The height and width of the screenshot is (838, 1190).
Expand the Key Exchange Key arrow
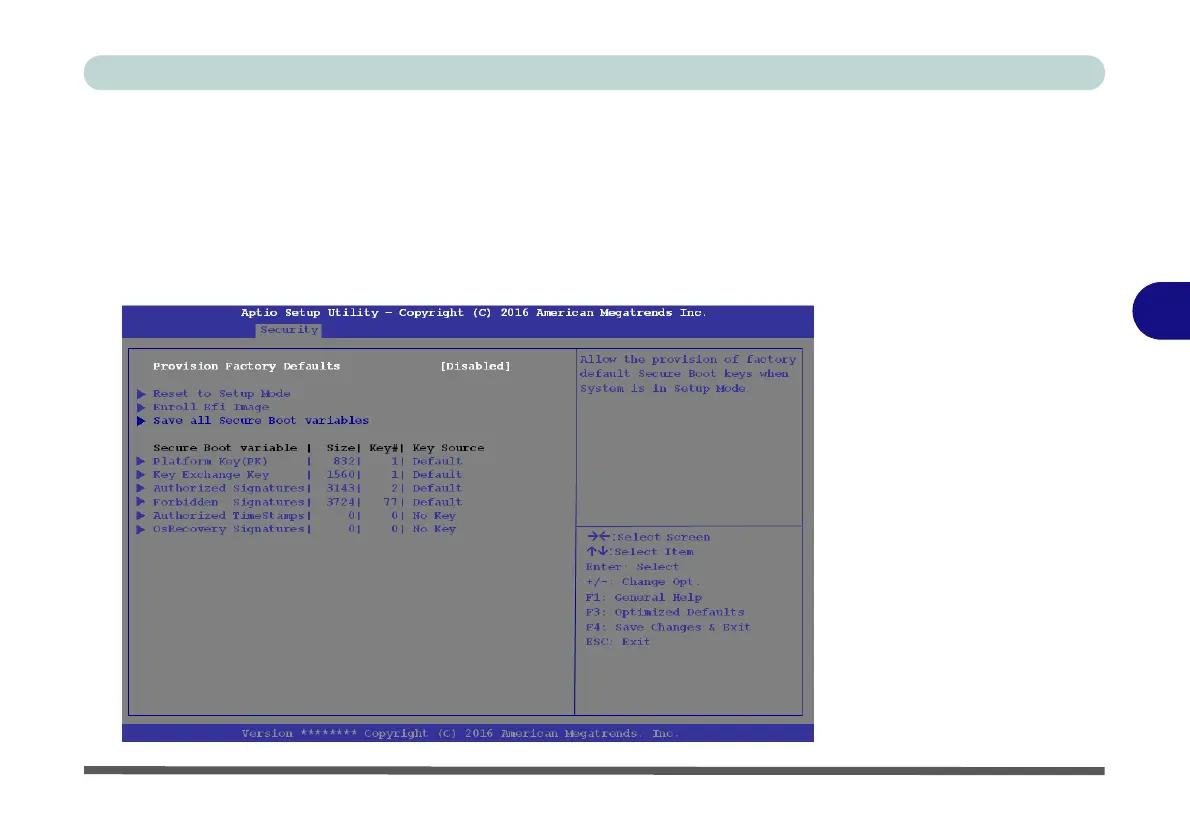point(141,475)
